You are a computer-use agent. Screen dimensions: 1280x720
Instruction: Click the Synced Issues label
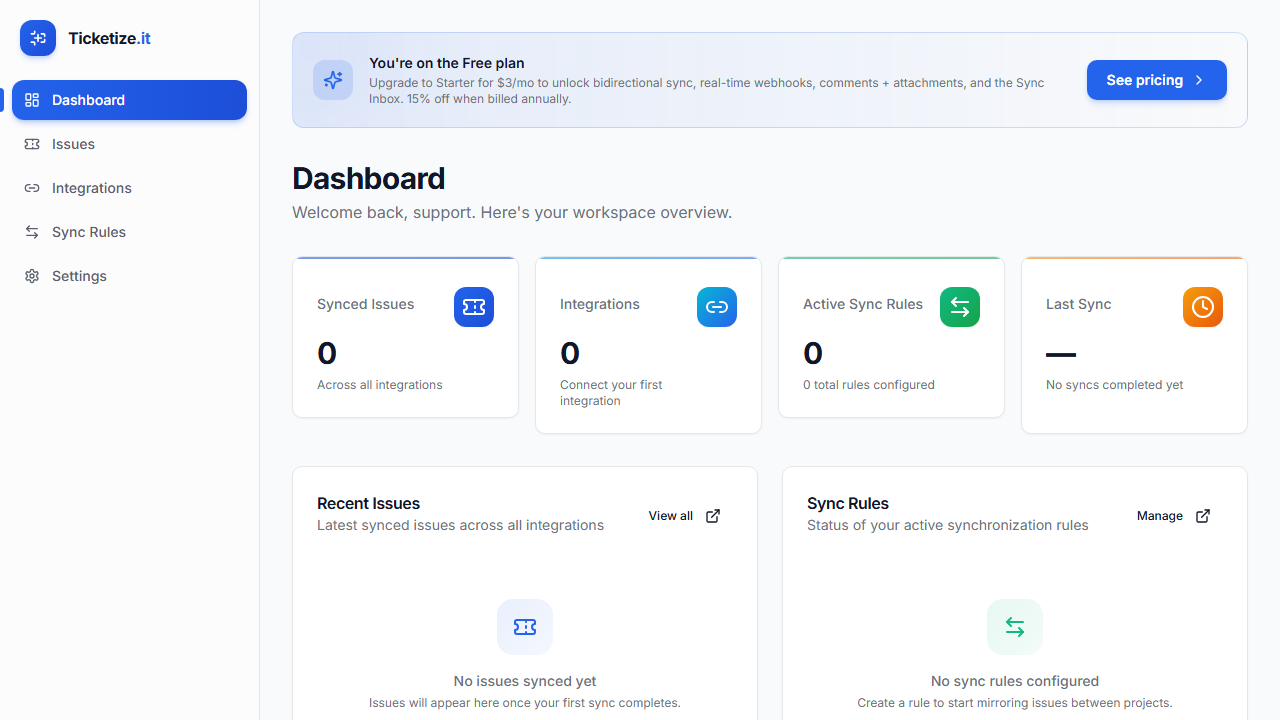[x=365, y=304]
